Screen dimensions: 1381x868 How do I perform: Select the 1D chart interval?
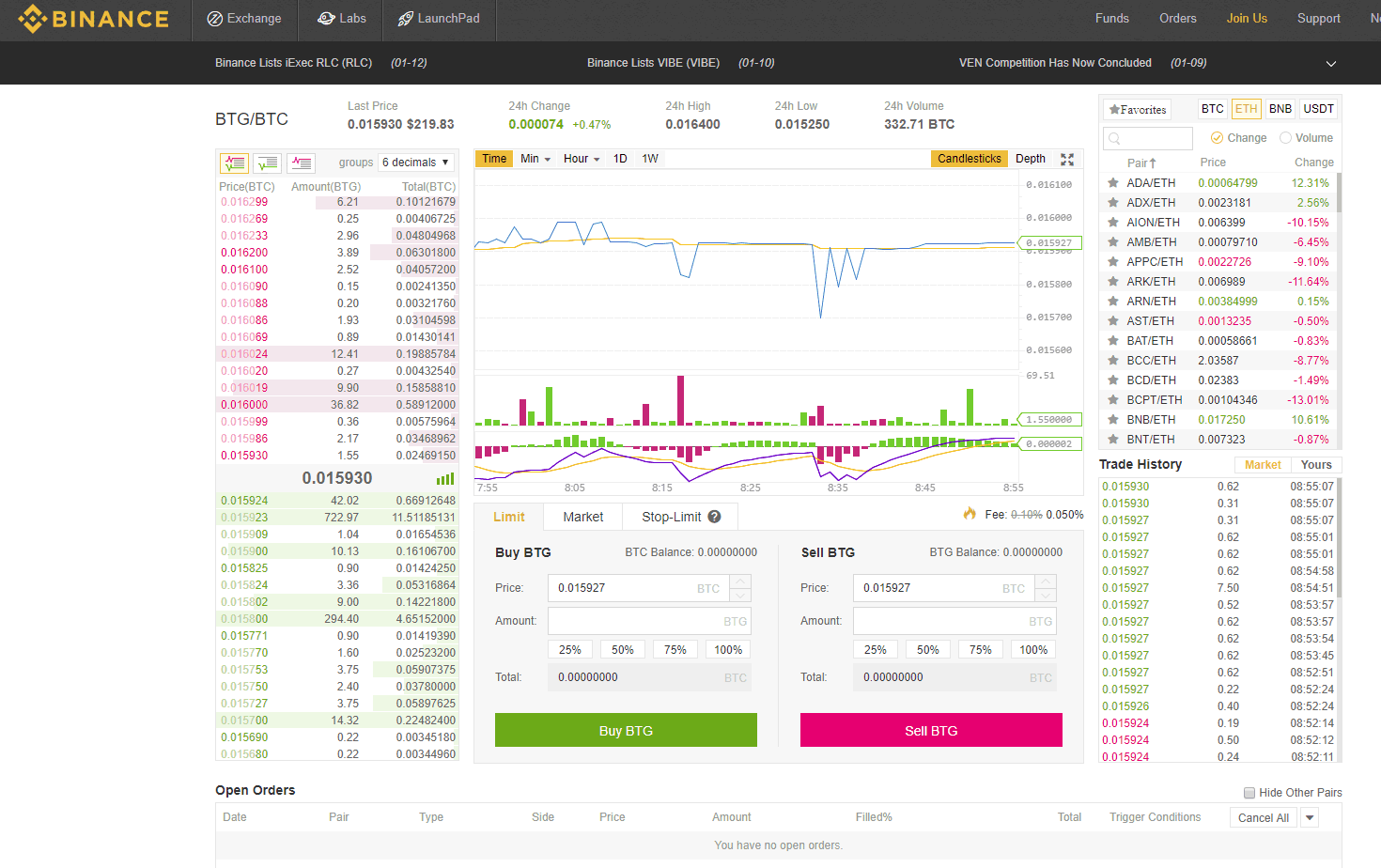coord(620,159)
